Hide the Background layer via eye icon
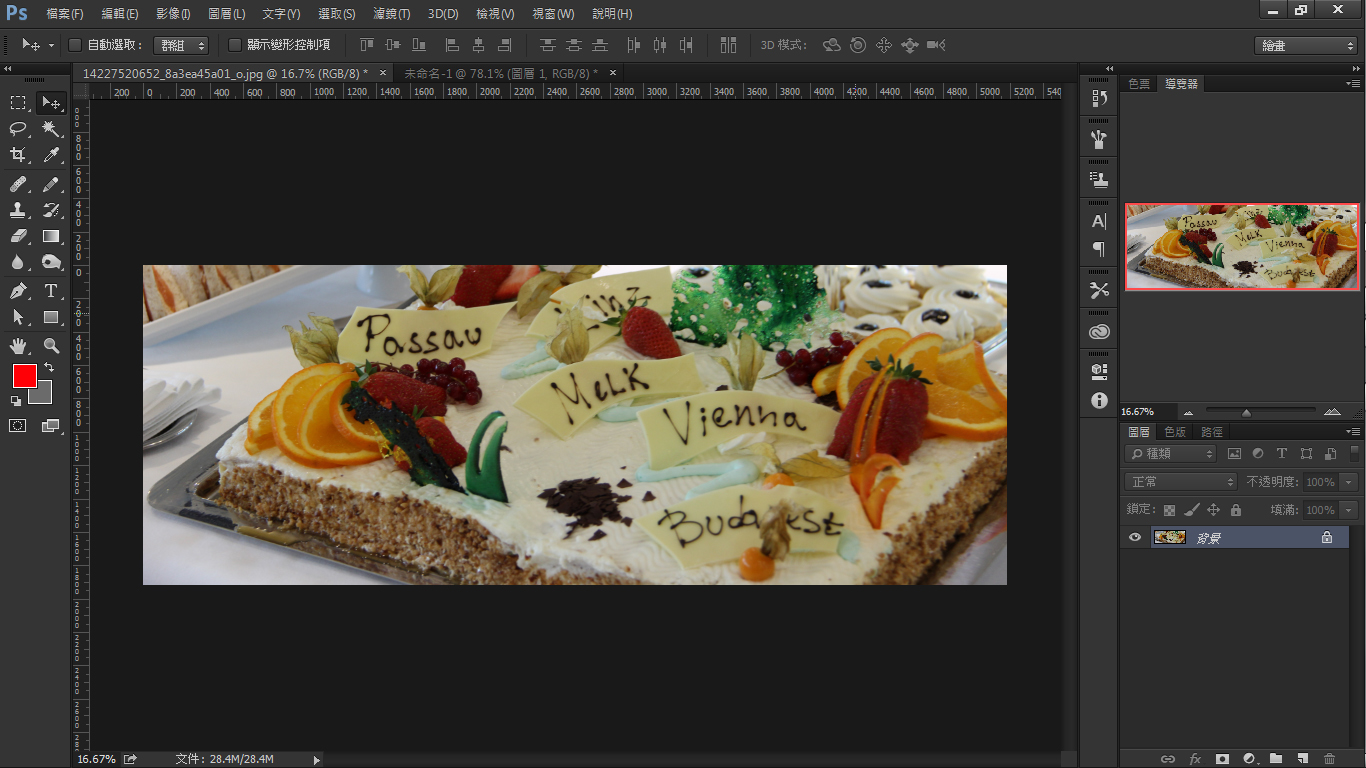The height and width of the screenshot is (768, 1366). tap(1134, 537)
